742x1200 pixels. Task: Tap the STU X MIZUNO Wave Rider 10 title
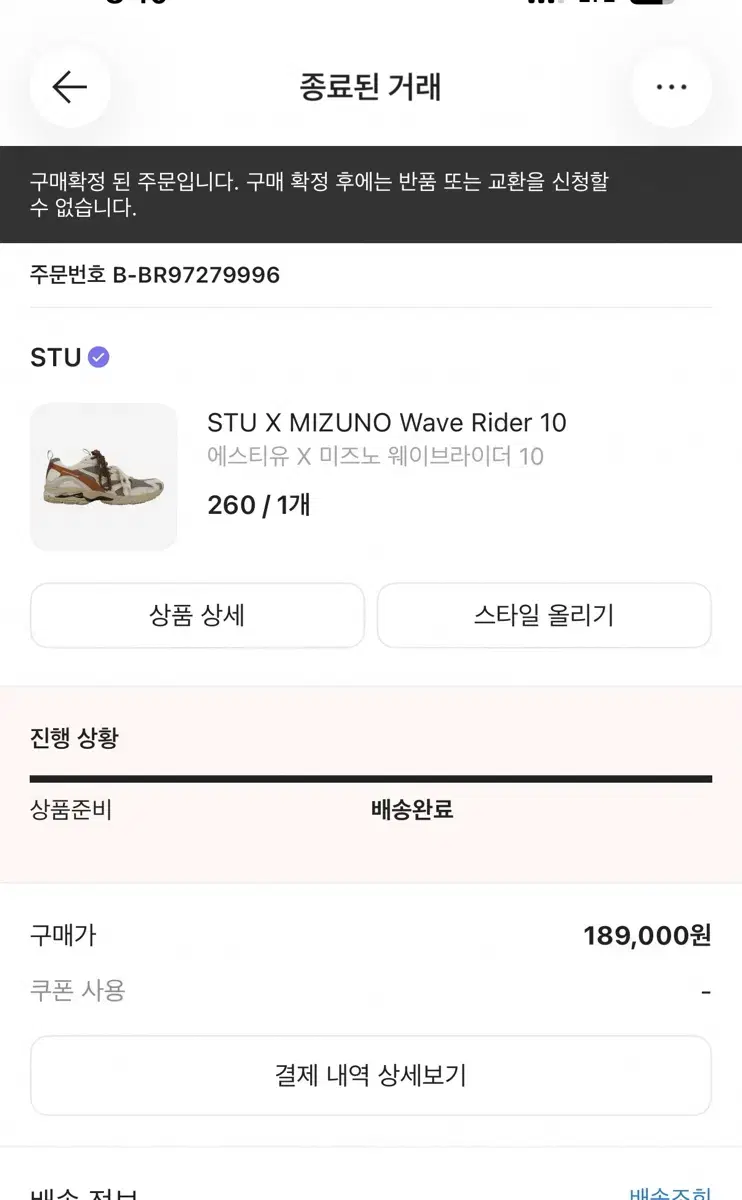coord(386,422)
